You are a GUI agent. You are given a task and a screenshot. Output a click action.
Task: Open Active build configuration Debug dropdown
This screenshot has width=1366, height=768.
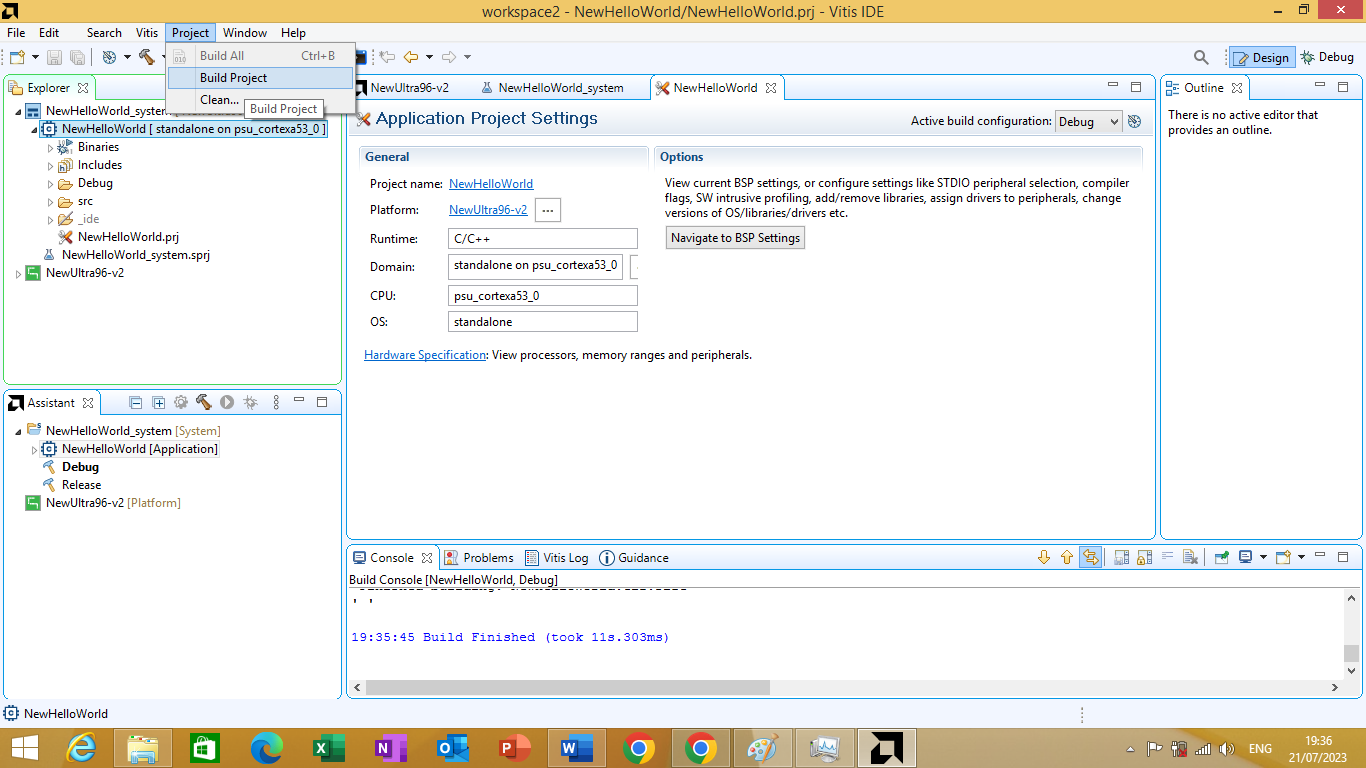pos(1089,121)
